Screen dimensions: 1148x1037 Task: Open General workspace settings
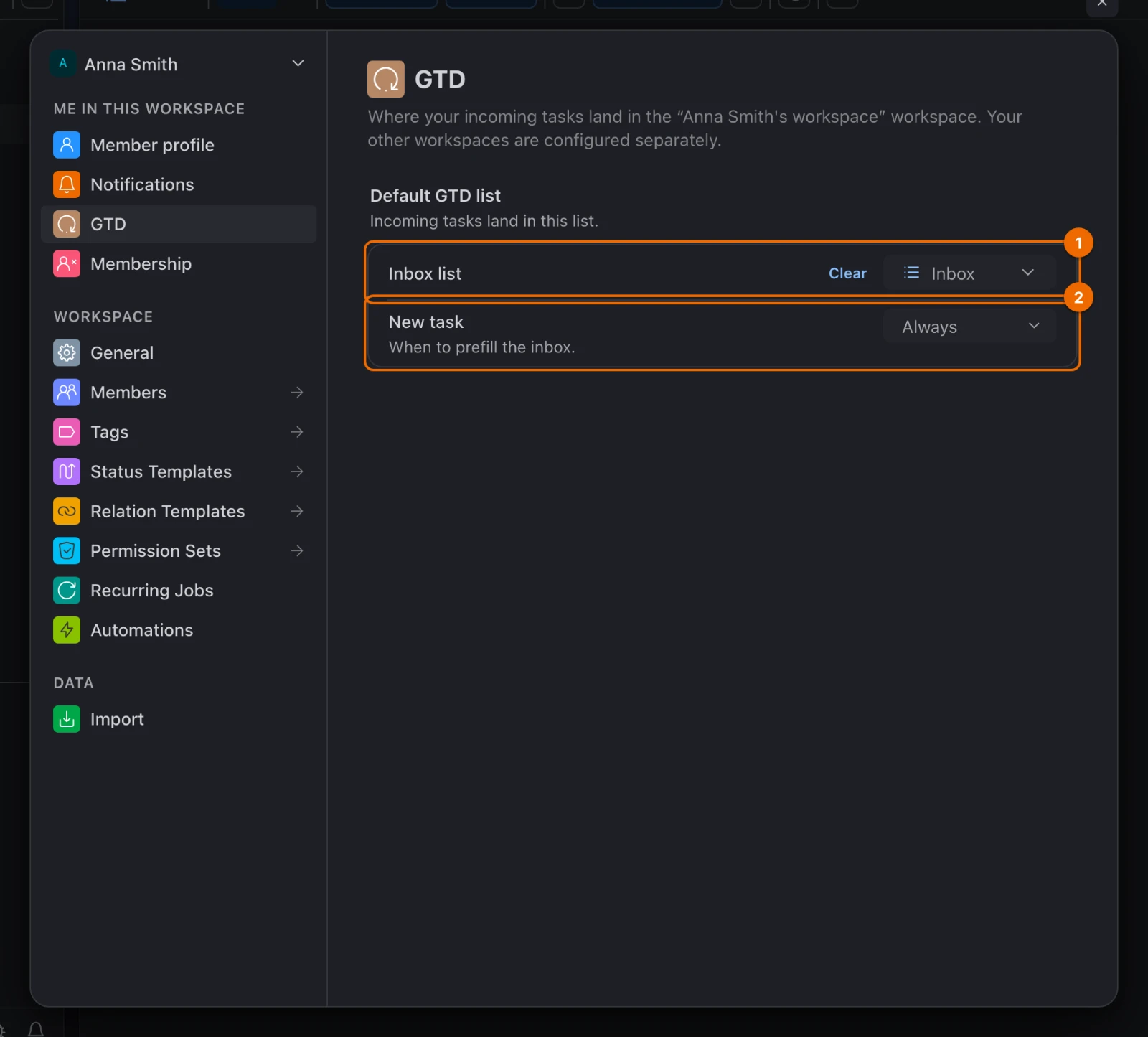(179, 352)
